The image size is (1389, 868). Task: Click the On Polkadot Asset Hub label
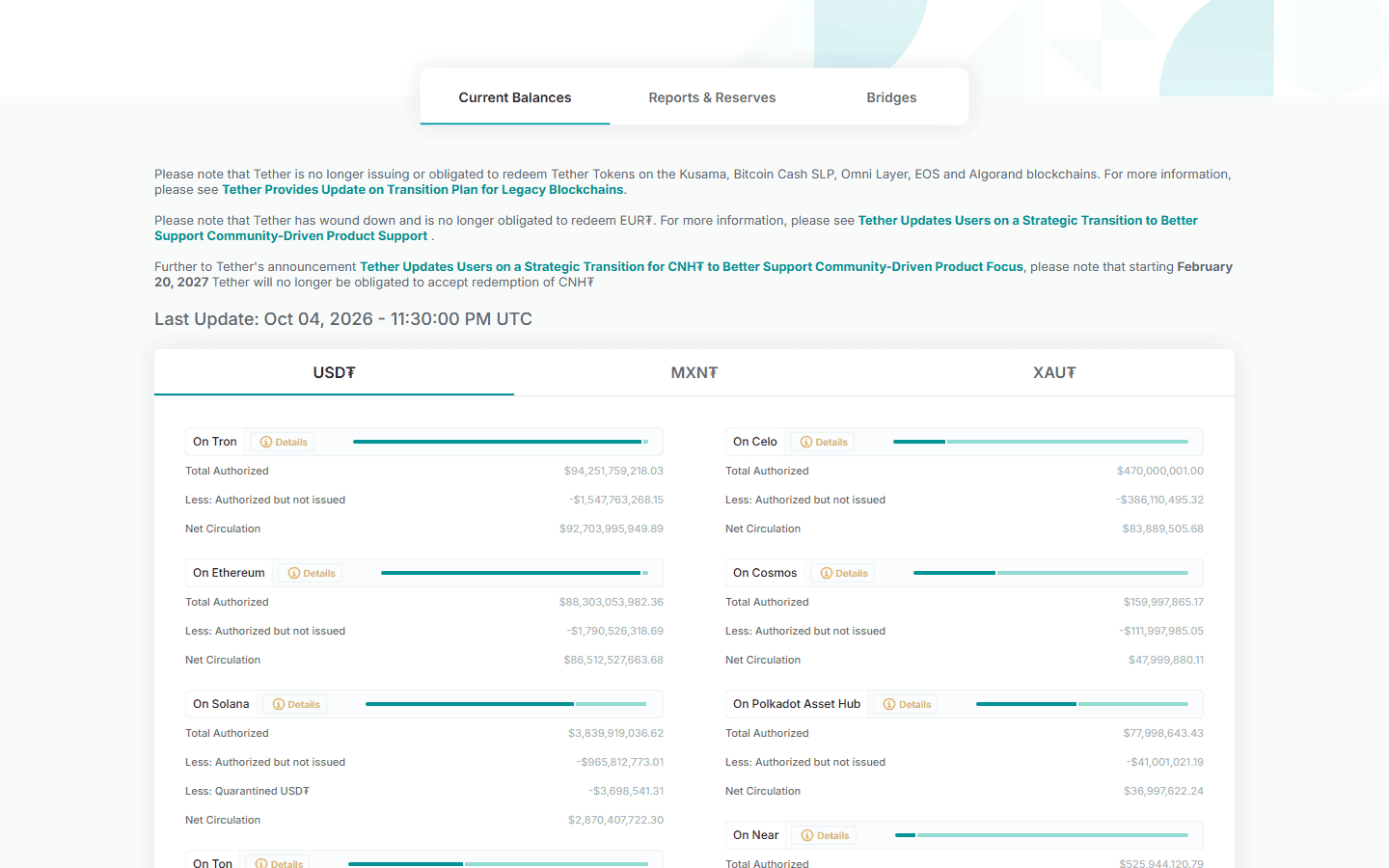(797, 704)
